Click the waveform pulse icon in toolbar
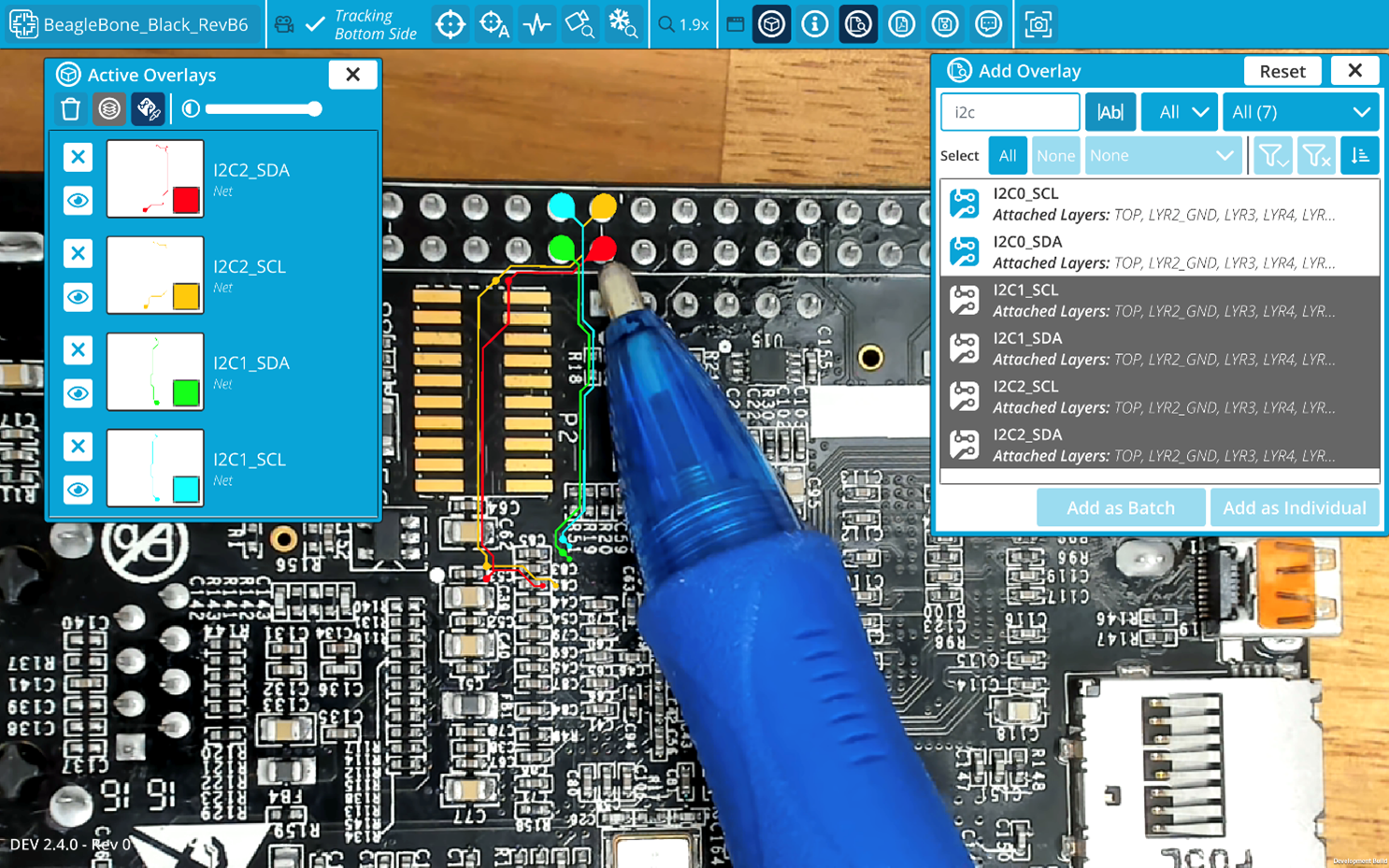 point(537,24)
